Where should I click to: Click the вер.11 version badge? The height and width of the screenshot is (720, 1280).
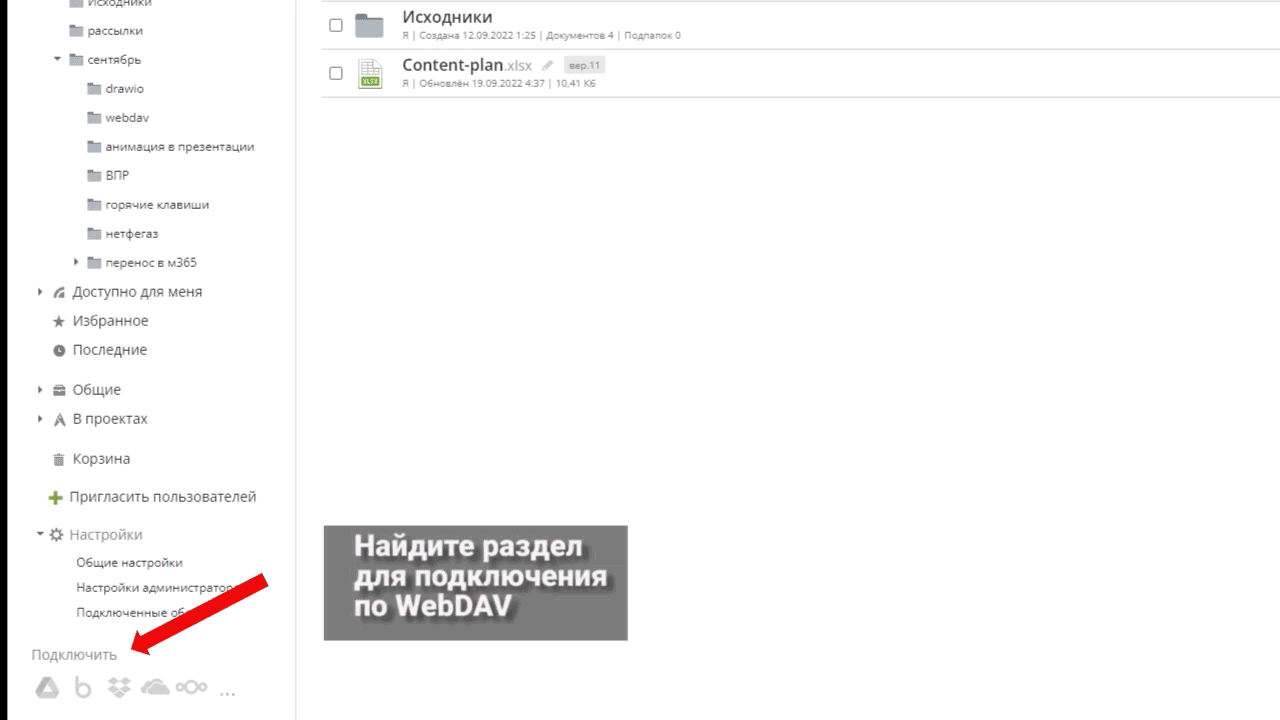coord(584,65)
